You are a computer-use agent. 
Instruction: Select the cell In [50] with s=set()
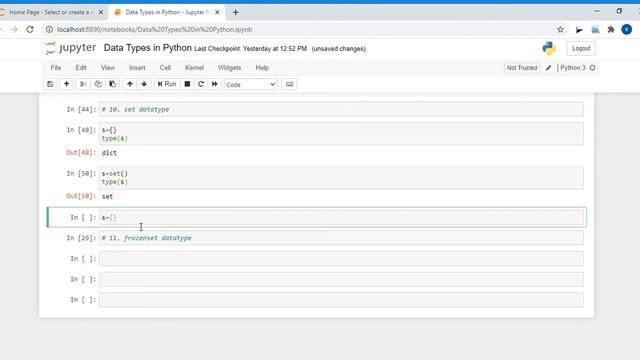341,178
